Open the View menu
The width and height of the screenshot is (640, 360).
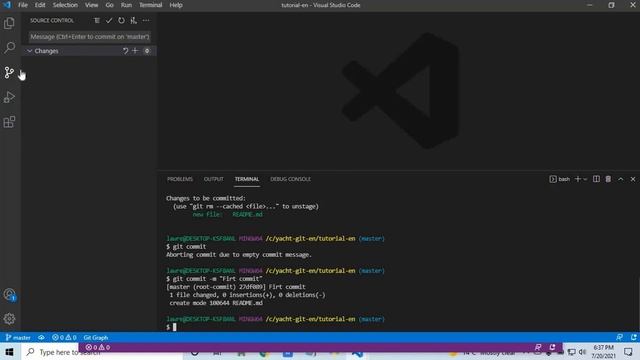click(91, 5)
